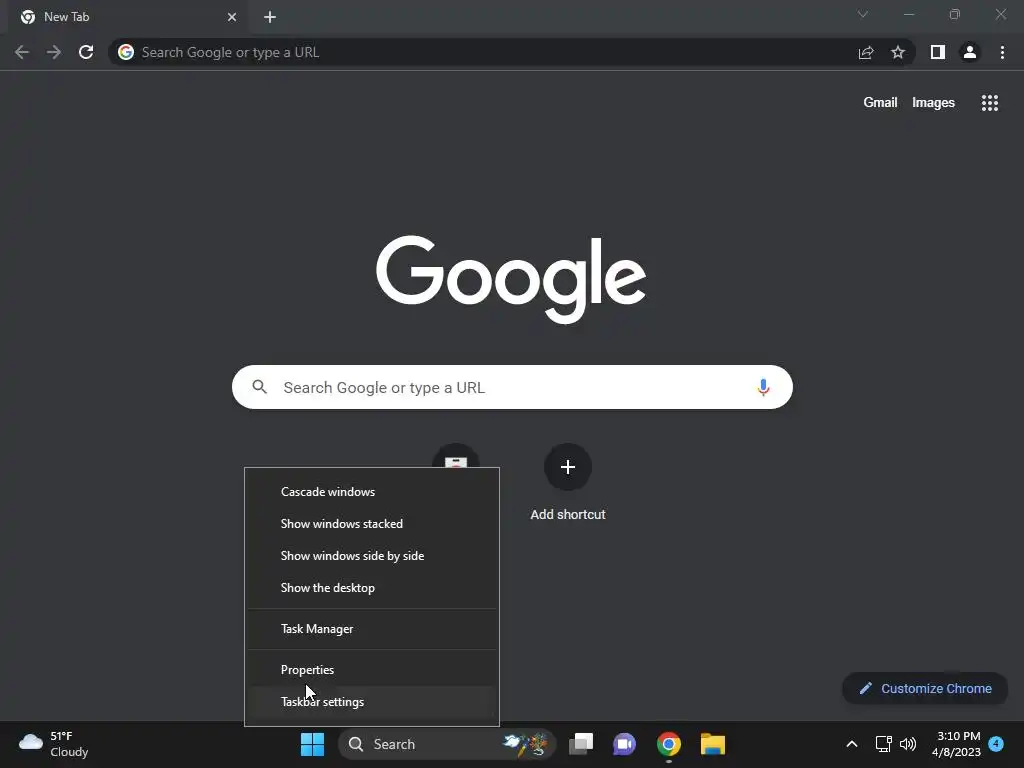Open the Chrome profile avatar
1024x768 pixels.
click(970, 52)
